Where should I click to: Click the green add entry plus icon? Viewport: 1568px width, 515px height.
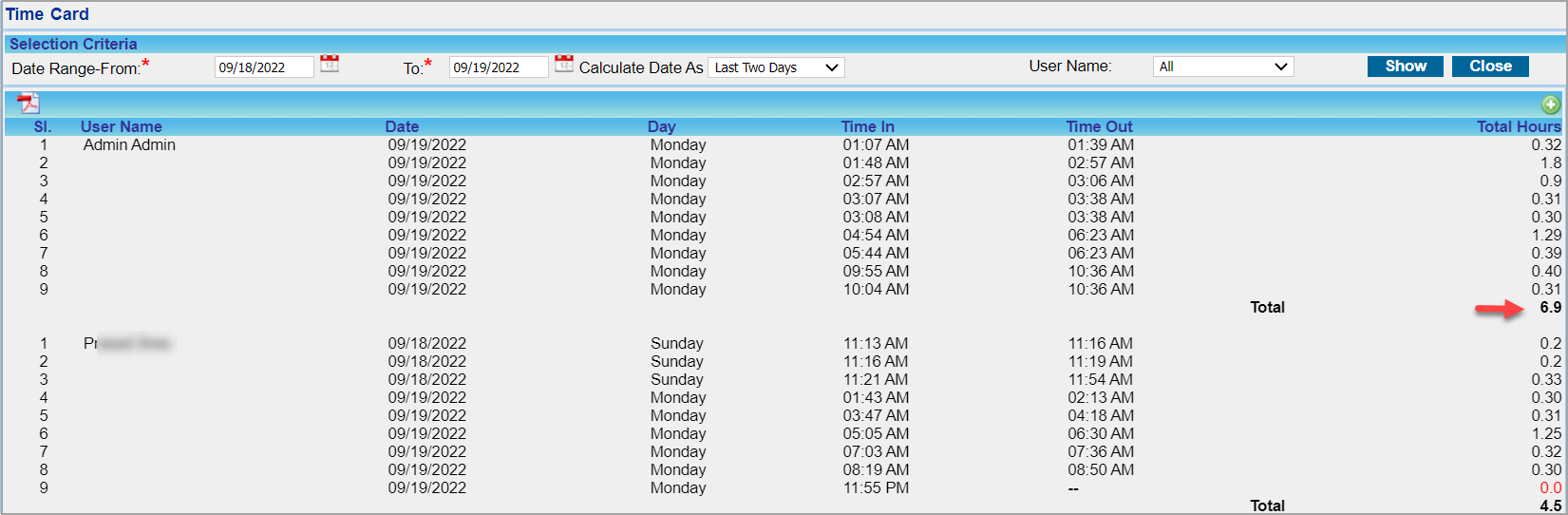(1550, 105)
